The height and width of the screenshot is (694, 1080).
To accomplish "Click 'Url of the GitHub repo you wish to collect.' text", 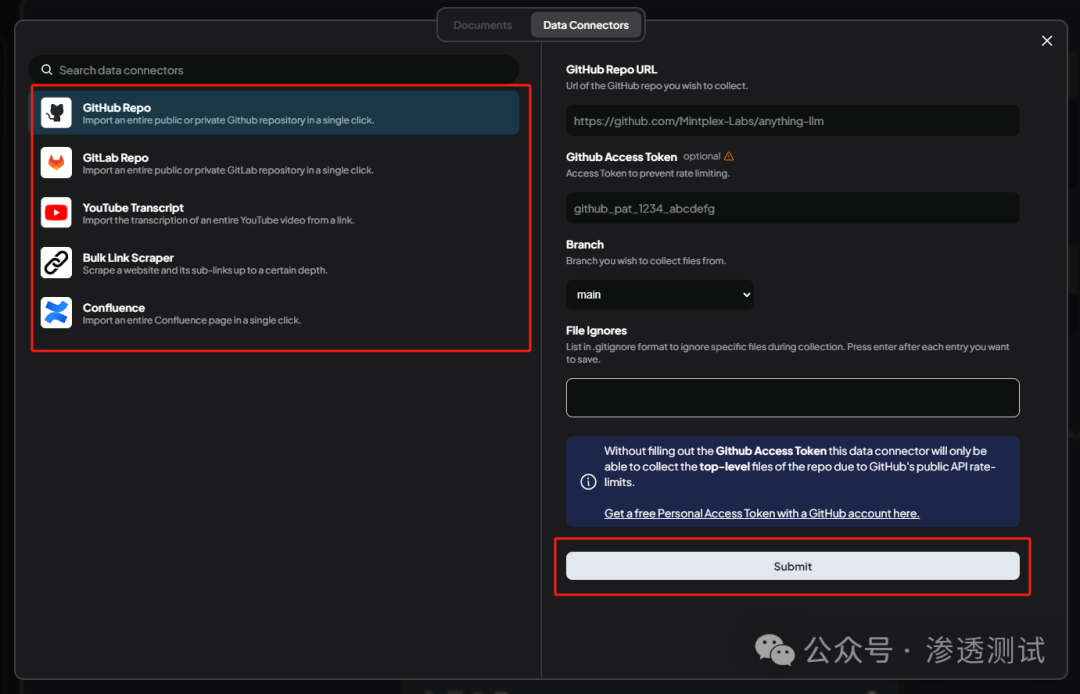I will [x=656, y=86].
